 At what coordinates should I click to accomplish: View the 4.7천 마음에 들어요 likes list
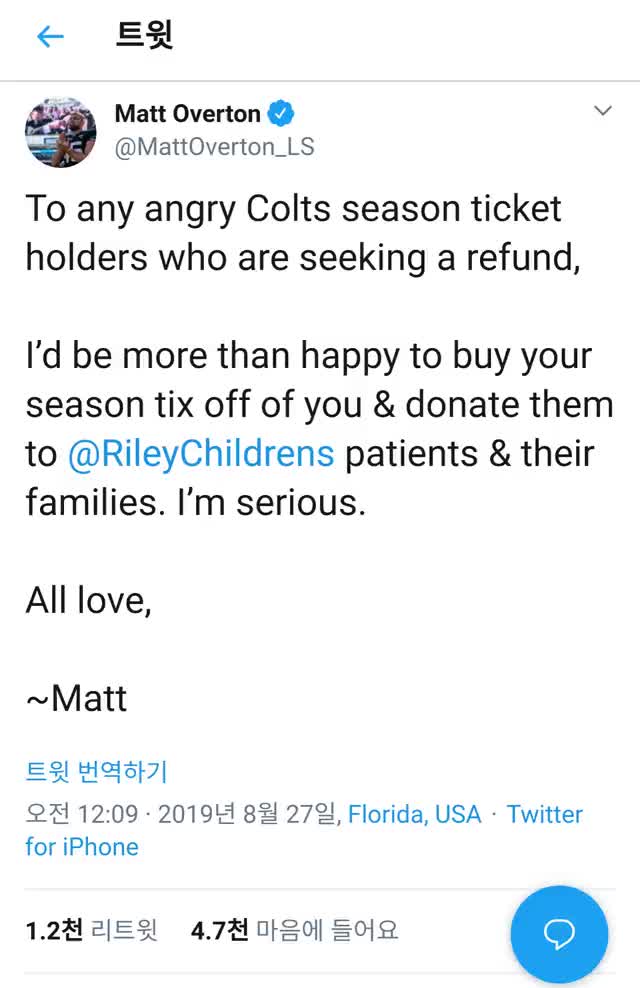pyautogui.click(x=294, y=930)
